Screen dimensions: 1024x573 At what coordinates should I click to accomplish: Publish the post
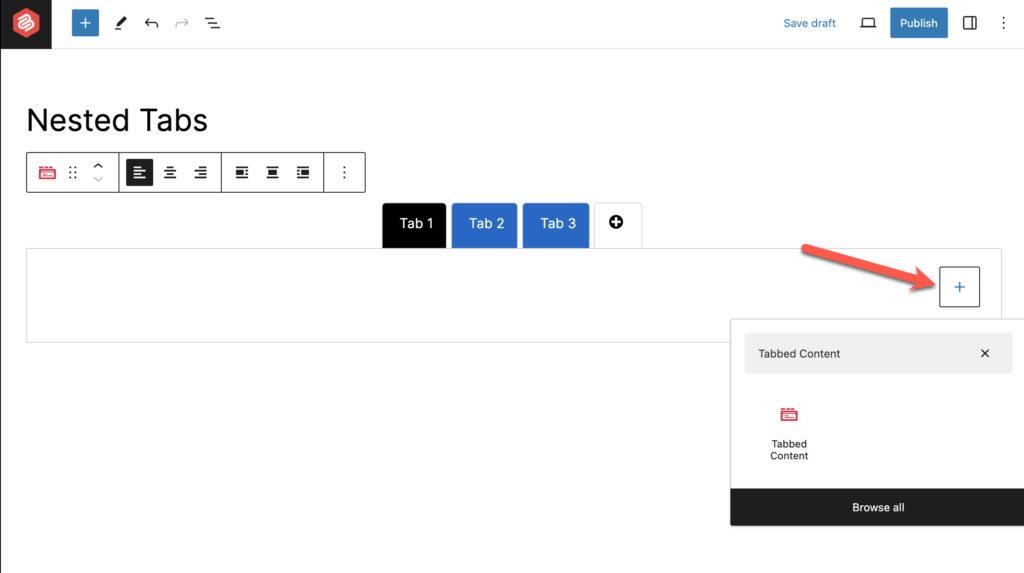click(918, 23)
